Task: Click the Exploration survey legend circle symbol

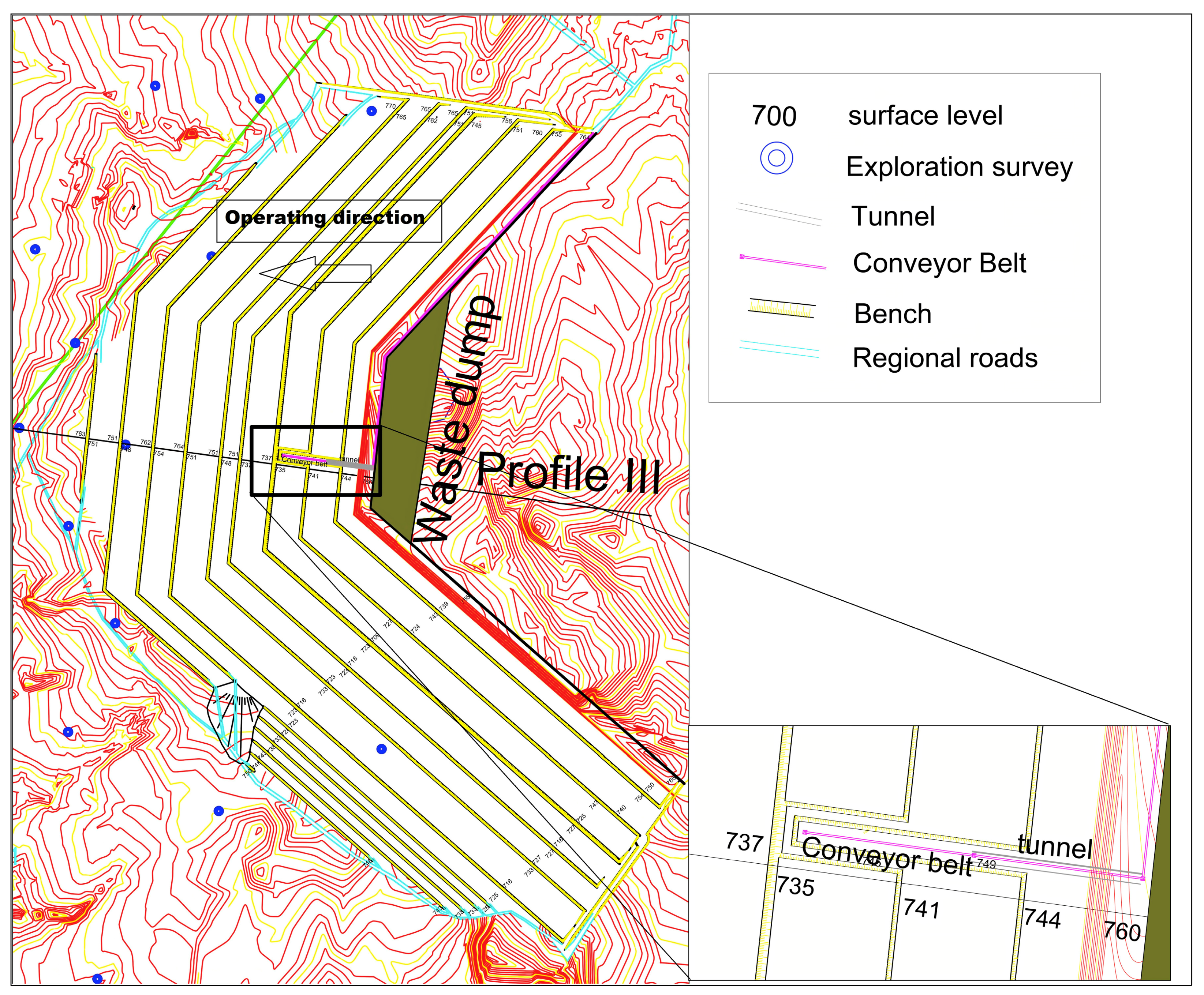Action: [776, 158]
